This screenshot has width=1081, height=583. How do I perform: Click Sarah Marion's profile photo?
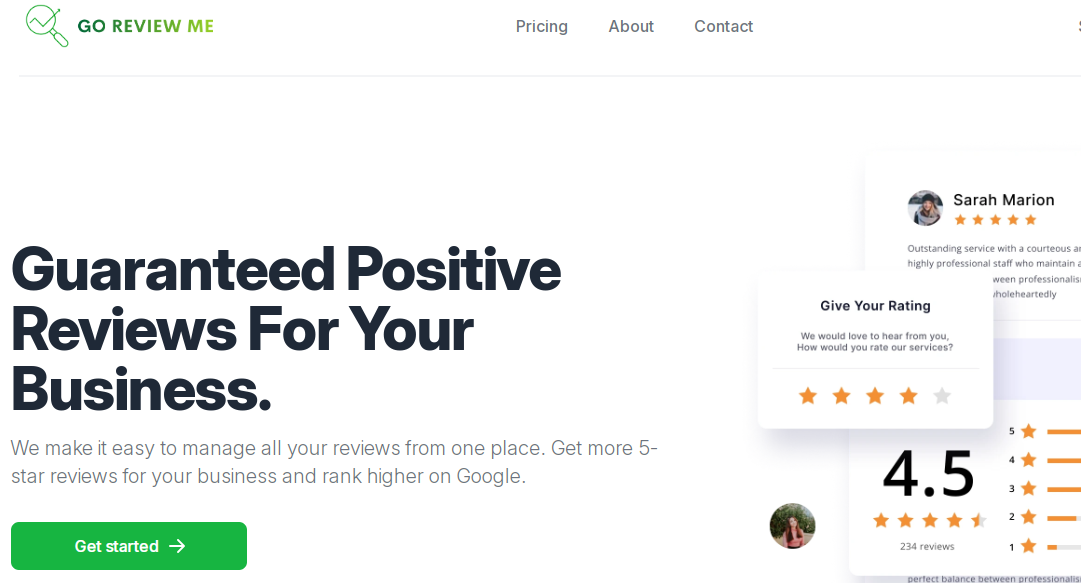tap(924, 207)
